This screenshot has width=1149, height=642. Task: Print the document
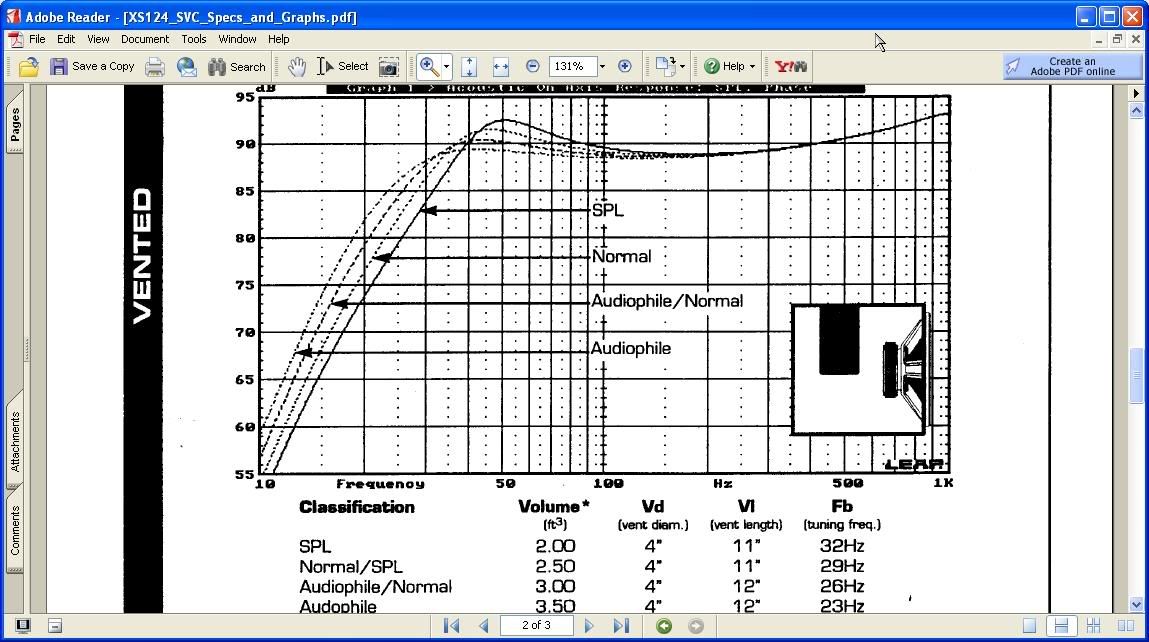click(x=154, y=66)
